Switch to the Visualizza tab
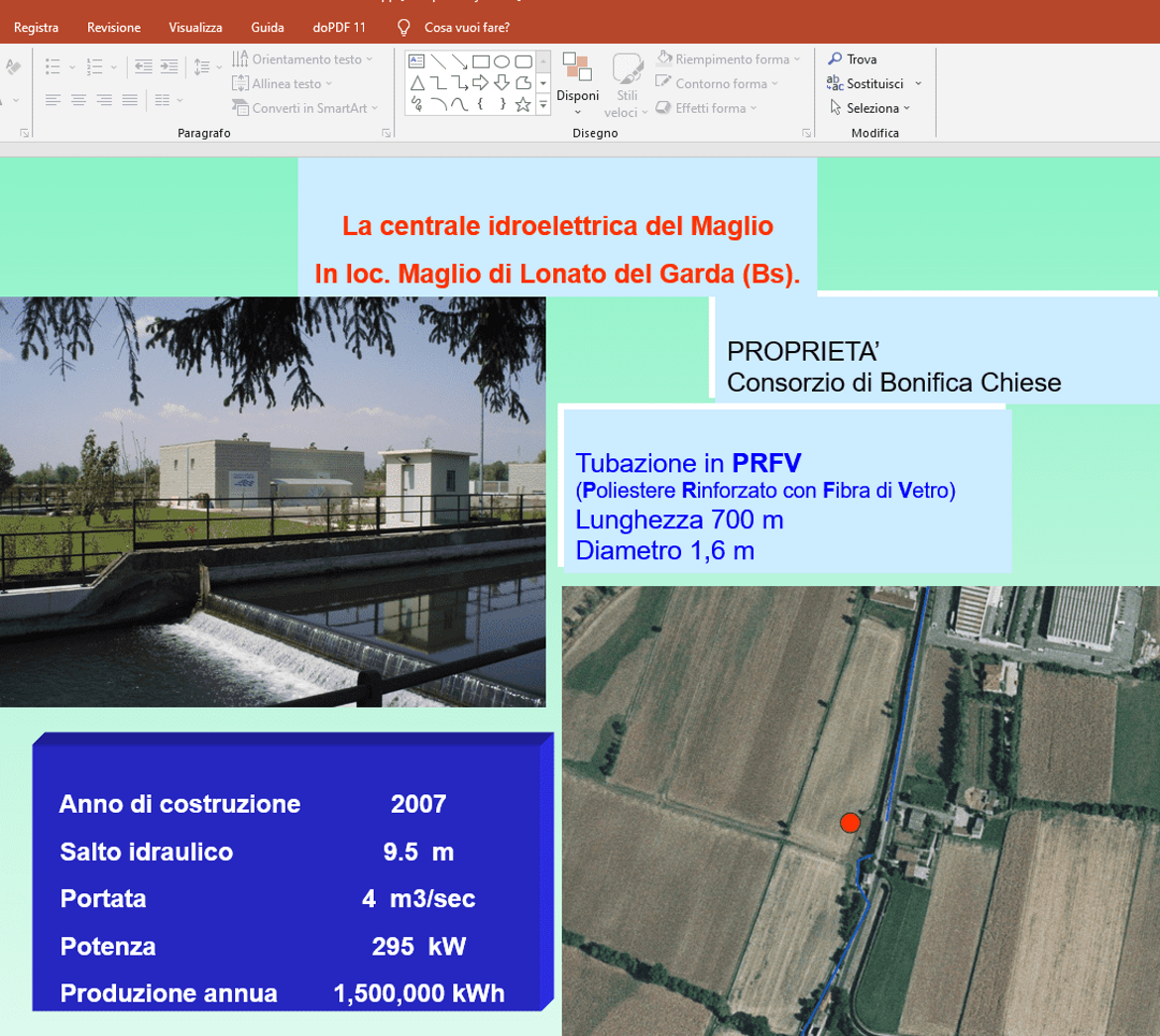 pos(195,27)
